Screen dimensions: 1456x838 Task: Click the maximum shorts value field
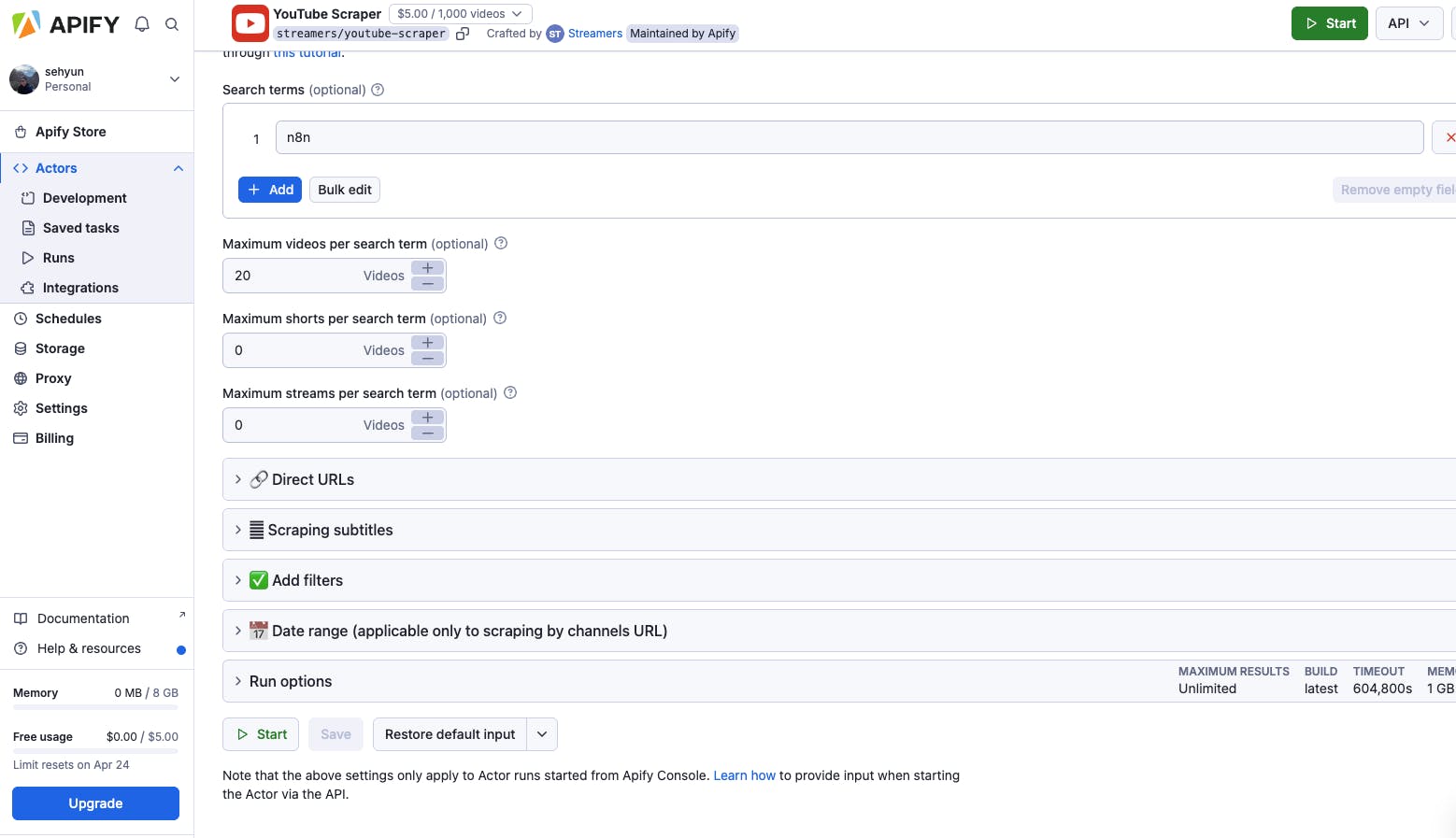[x=317, y=350]
